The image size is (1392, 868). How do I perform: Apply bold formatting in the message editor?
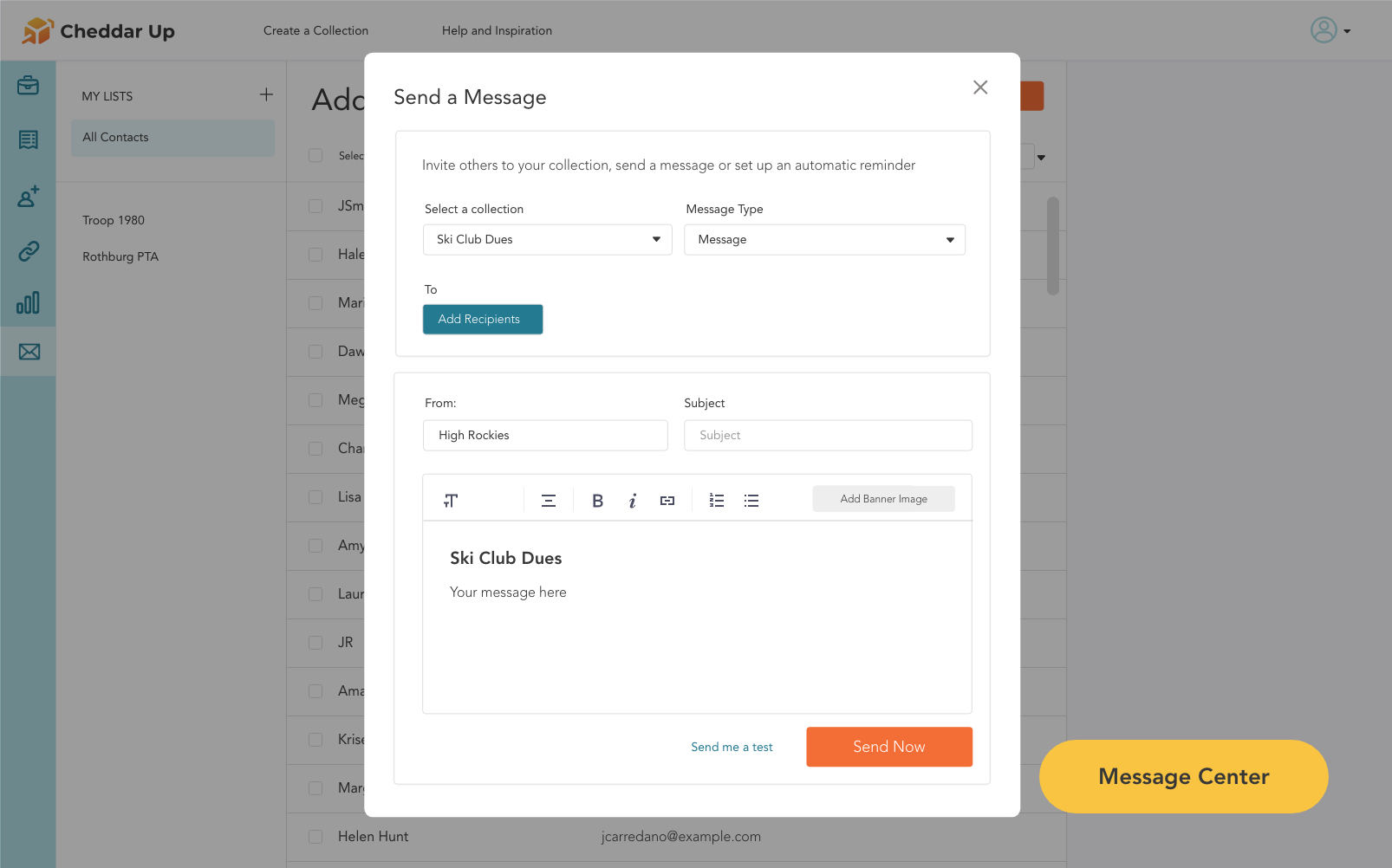pos(597,500)
